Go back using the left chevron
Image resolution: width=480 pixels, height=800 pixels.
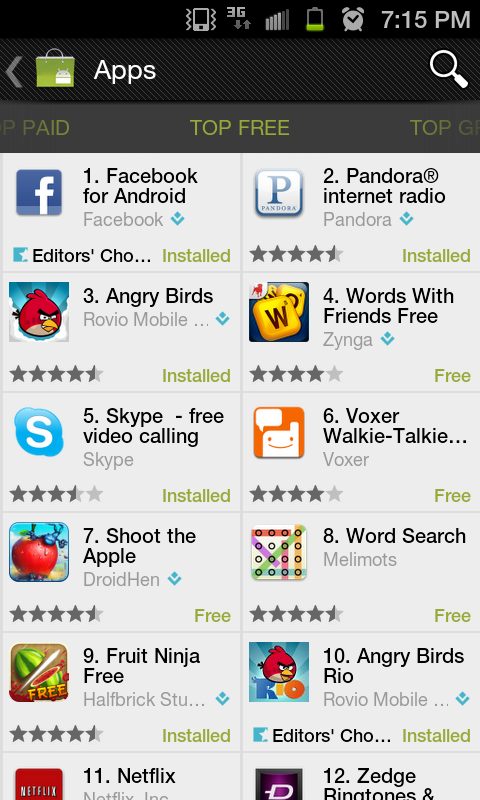point(14,71)
